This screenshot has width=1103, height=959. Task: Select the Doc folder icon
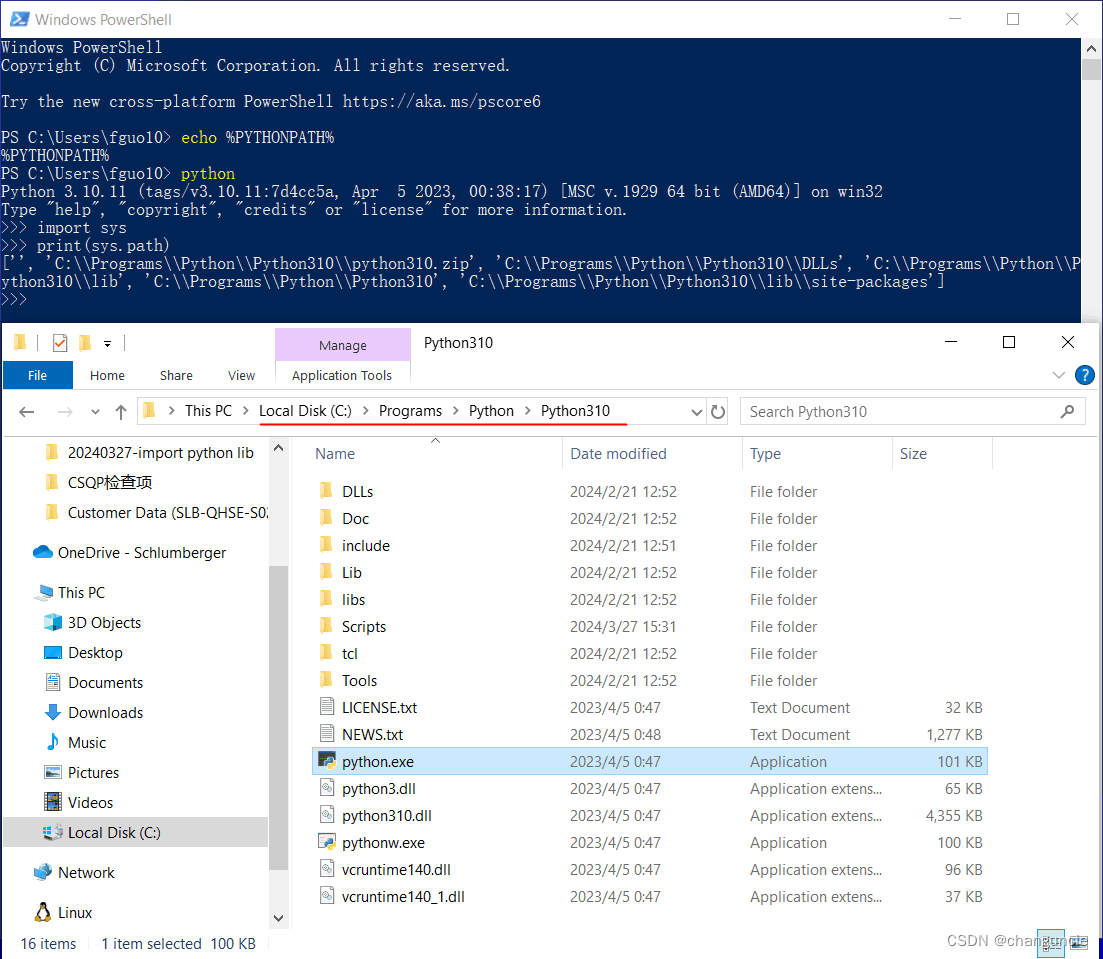(326, 518)
